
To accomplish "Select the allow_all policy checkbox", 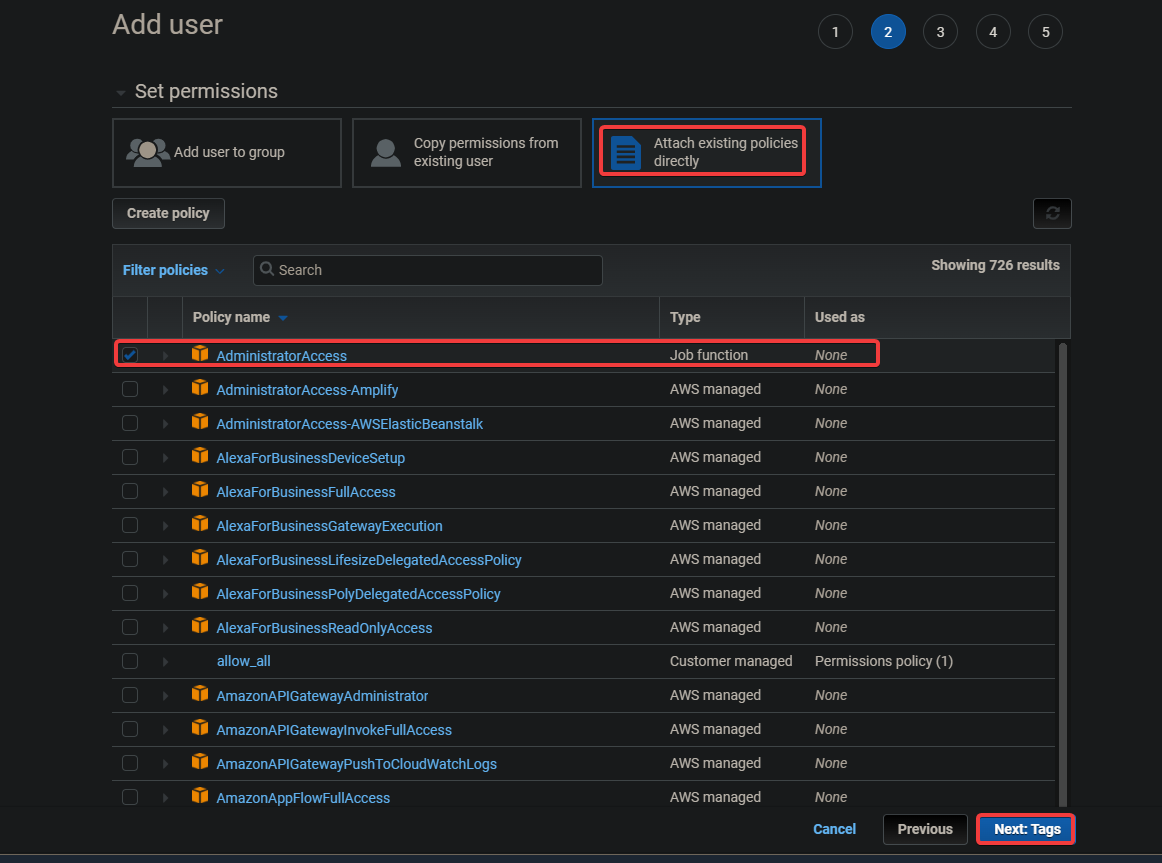I will [x=130, y=661].
